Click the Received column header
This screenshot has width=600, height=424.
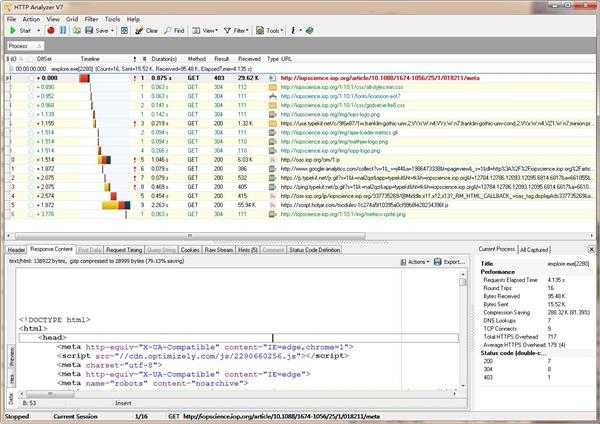point(249,59)
